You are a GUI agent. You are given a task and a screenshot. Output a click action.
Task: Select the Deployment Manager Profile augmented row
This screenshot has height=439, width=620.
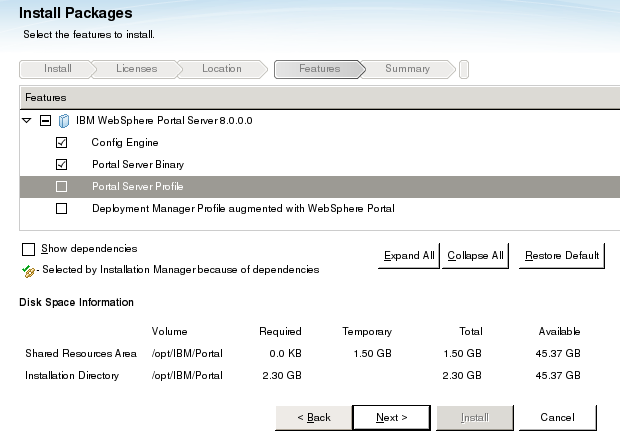pyautogui.click(x=319, y=208)
